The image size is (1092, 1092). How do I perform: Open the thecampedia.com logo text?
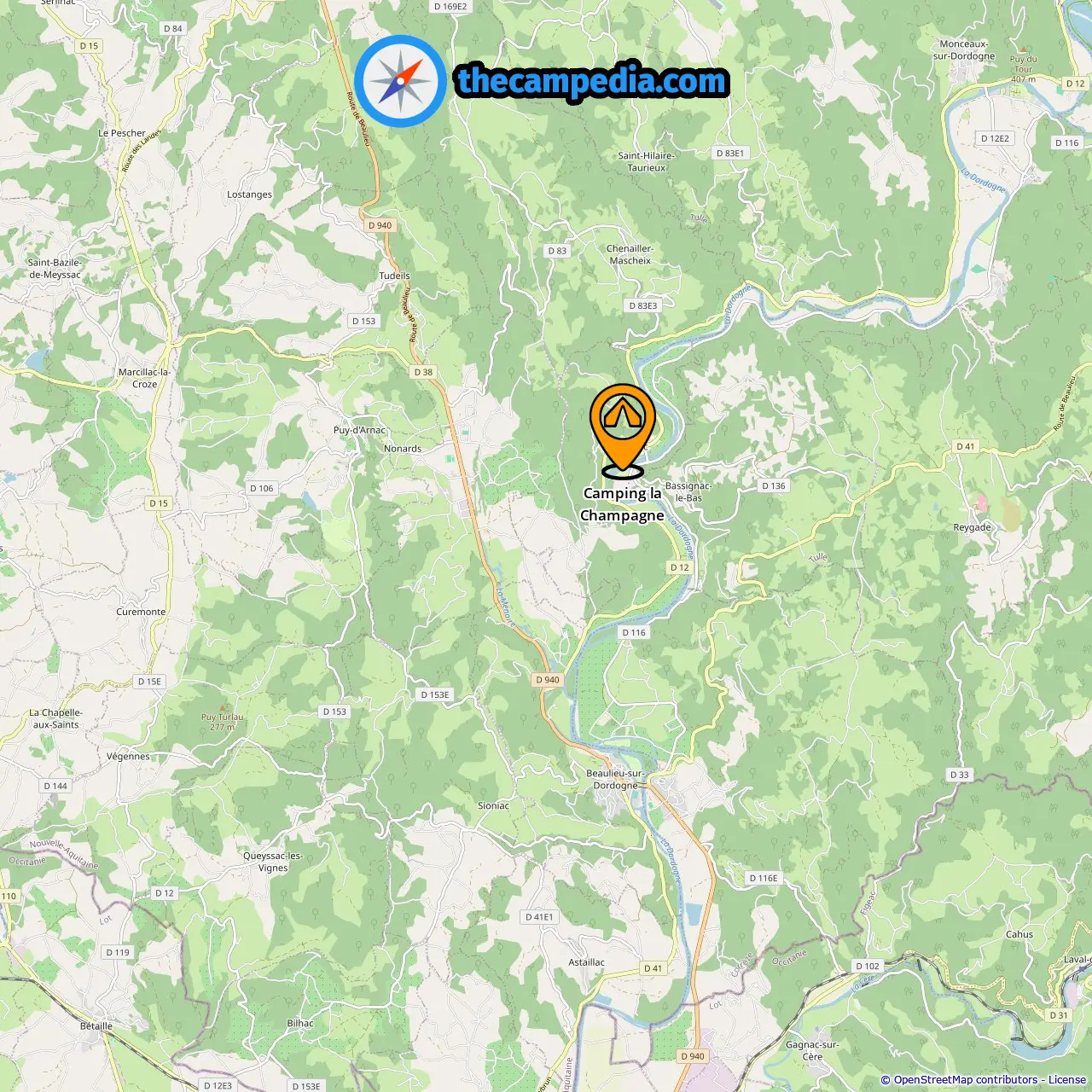click(591, 81)
